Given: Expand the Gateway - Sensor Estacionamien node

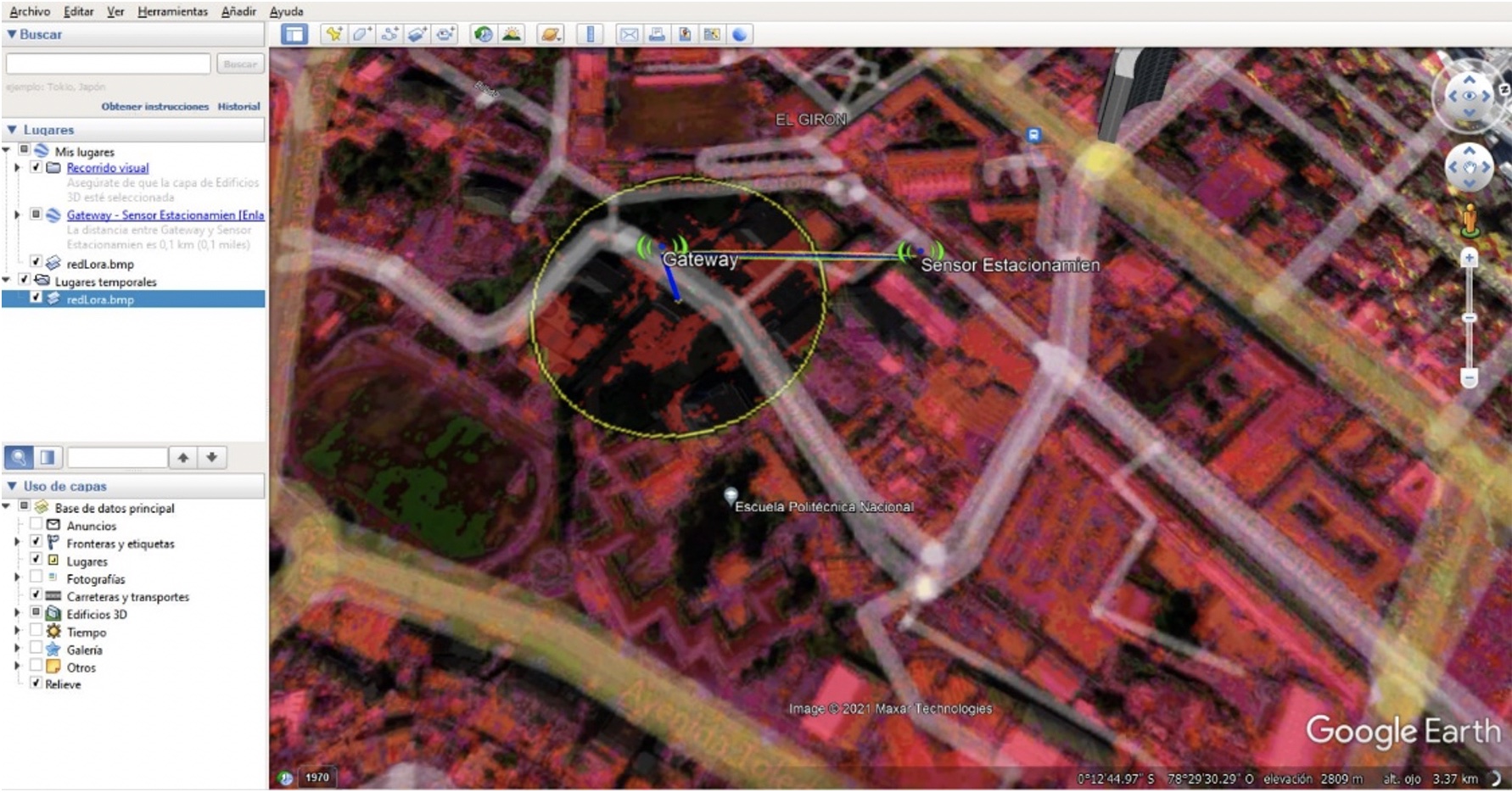Looking at the screenshot, I should pos(17,215).
